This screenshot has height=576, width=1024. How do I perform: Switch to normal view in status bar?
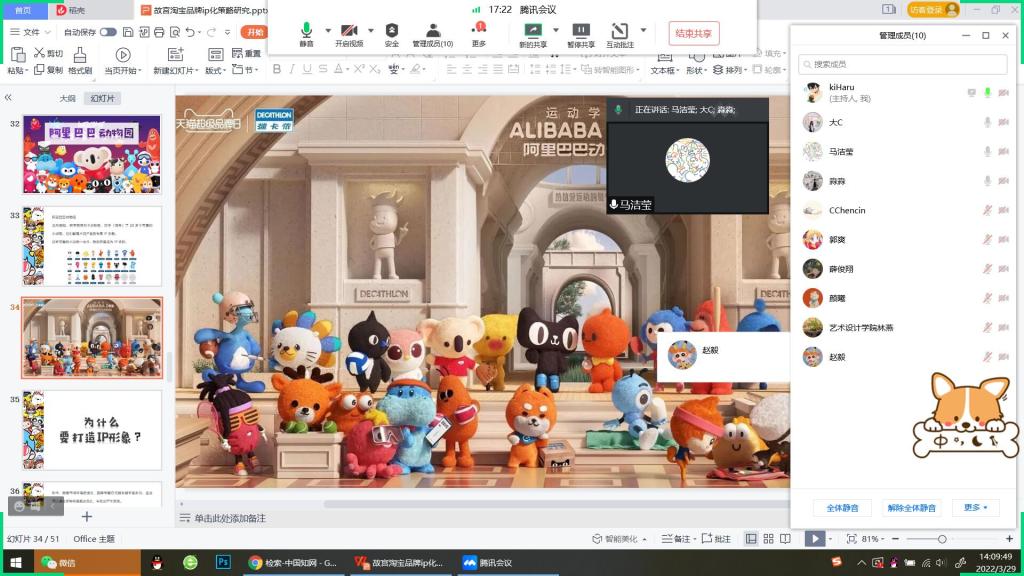pos(752,539)
